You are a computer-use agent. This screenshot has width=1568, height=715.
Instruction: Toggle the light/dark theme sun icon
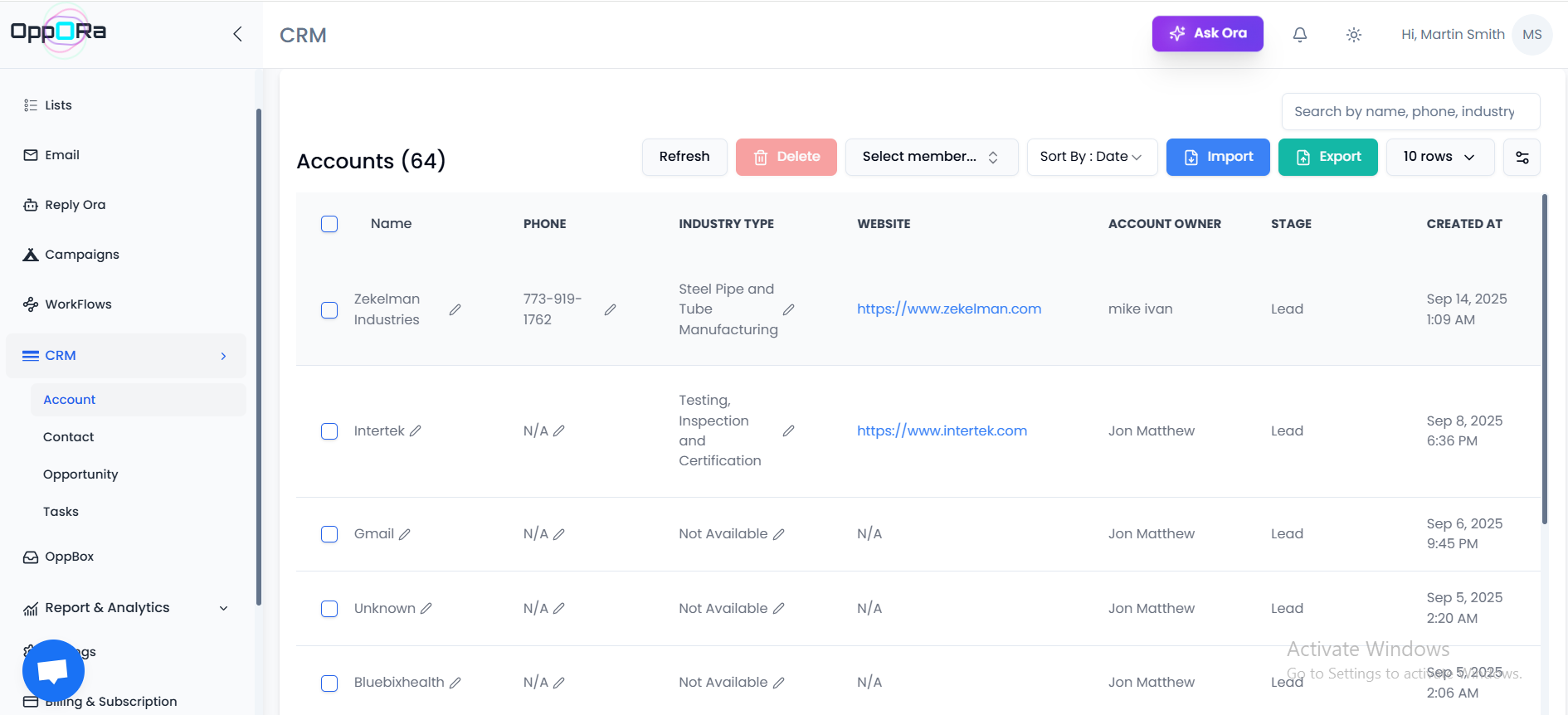[x=1353, y=35]
